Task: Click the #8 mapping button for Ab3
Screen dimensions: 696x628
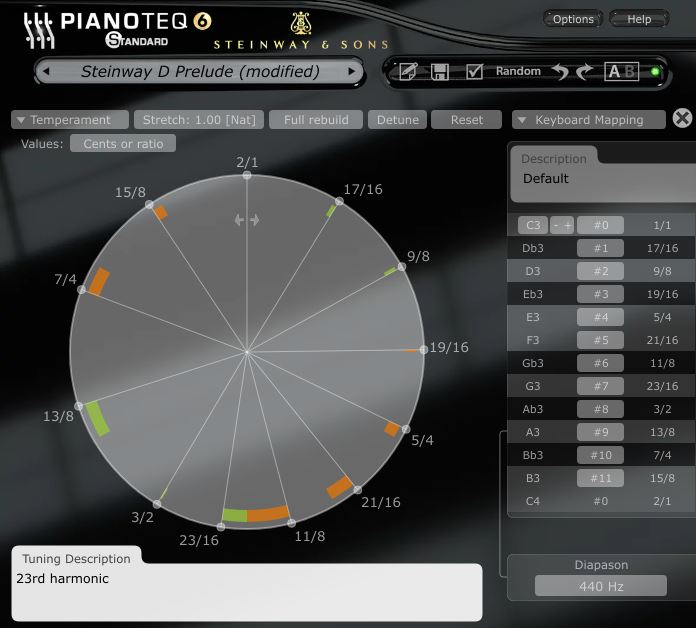Action: pos(601,409)
